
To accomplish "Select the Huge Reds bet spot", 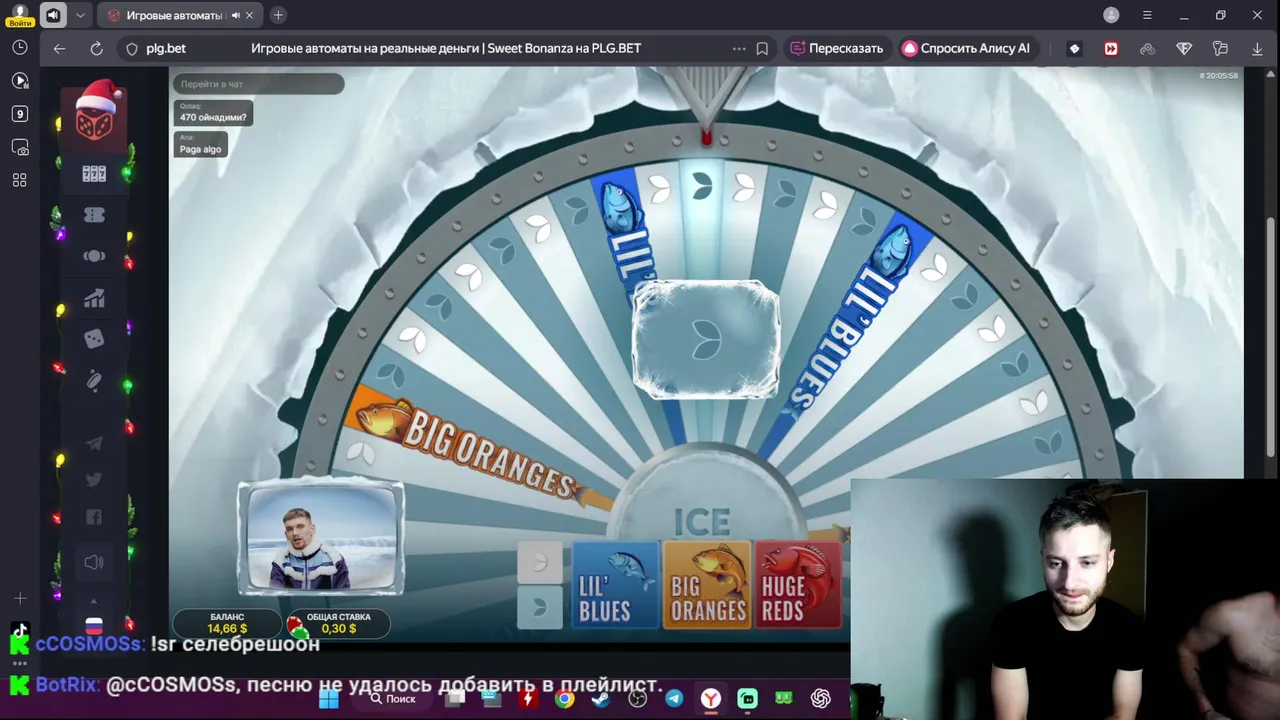I will click(x=797, y=586).
